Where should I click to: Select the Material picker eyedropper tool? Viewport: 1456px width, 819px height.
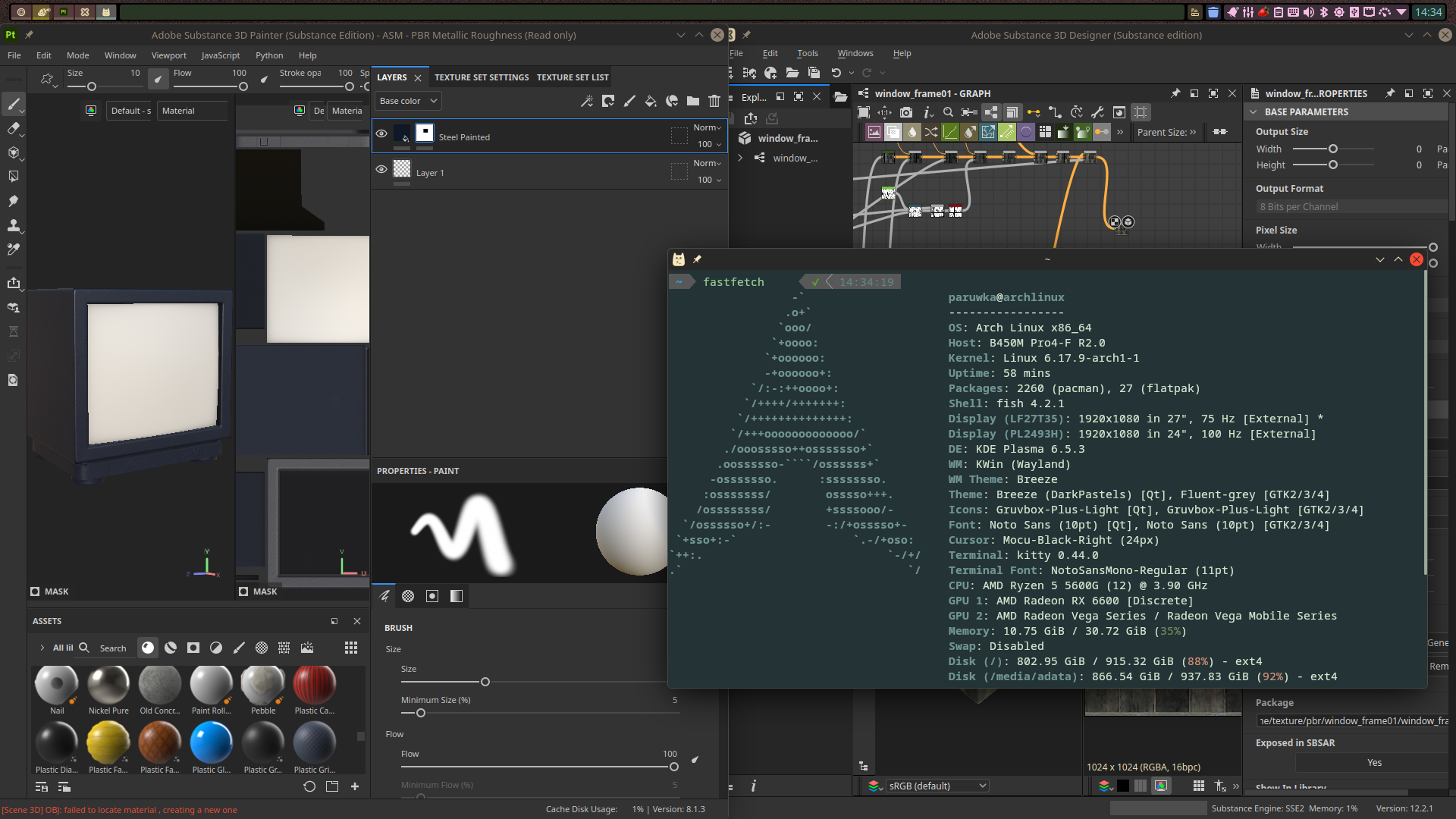pyautogui.click(x=13, y=249)
